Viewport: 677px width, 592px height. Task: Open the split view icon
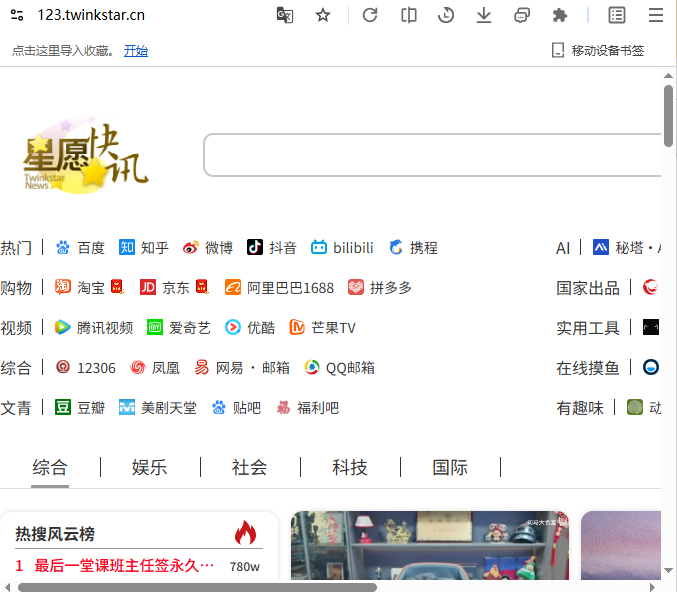tap(408, 15)
